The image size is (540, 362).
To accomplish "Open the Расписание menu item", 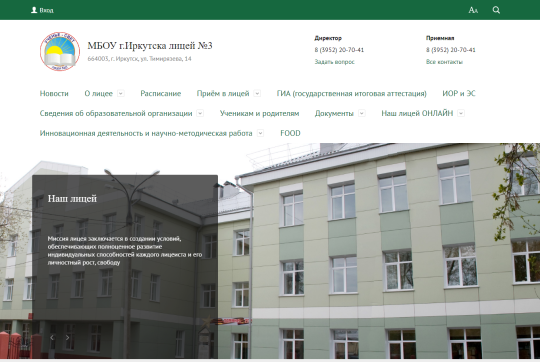I will (x=160, y=93).
